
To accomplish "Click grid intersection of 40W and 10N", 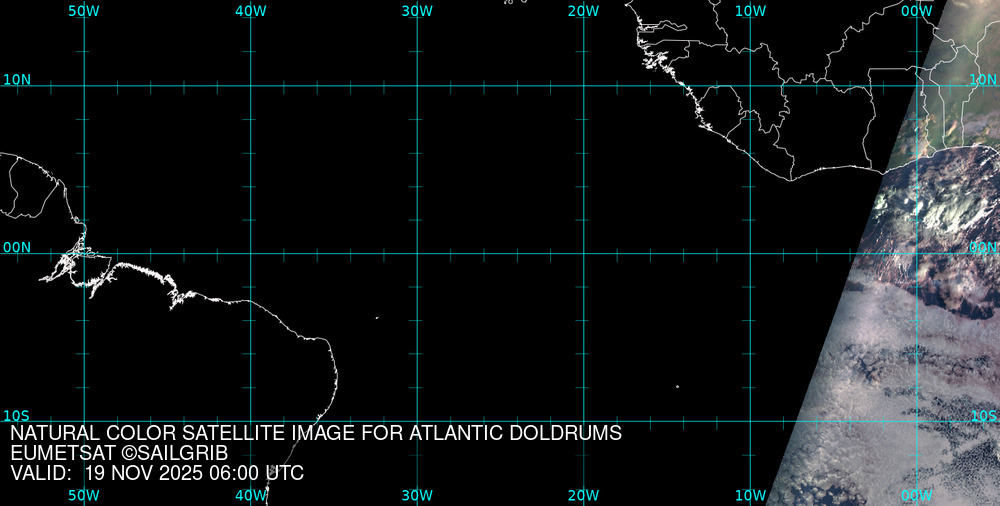I will click(x=250, y=86).
